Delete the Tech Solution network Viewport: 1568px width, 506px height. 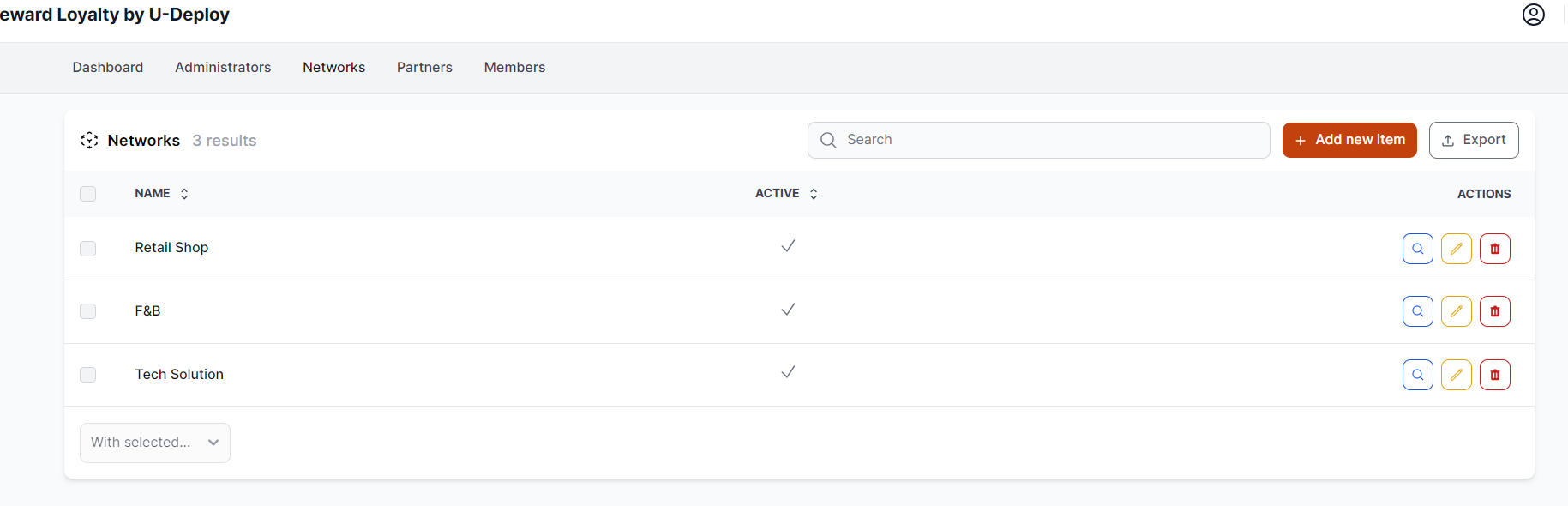point(1494,375)
